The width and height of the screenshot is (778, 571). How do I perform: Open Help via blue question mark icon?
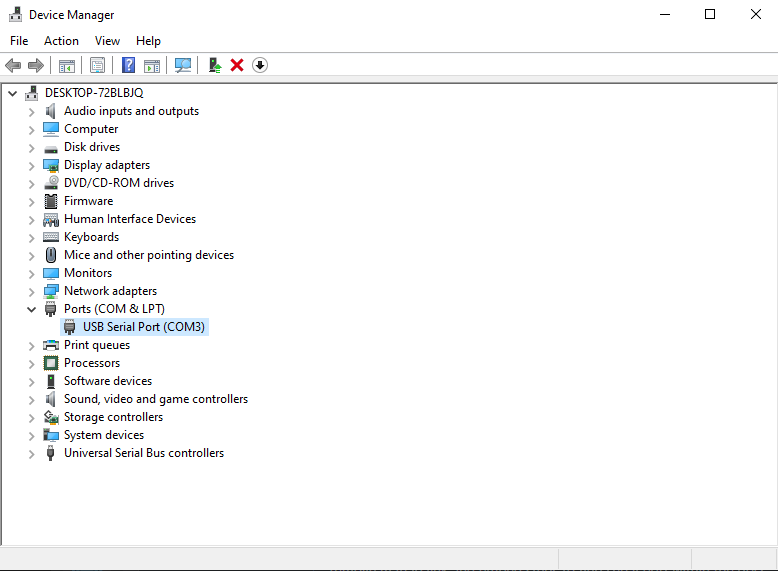(128, 65)
